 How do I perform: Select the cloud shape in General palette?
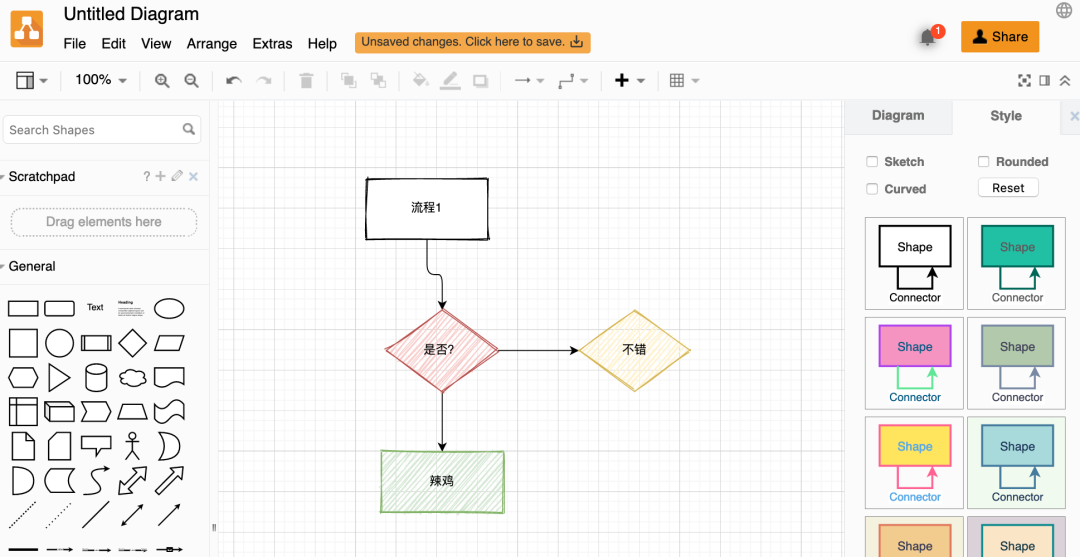132,377
